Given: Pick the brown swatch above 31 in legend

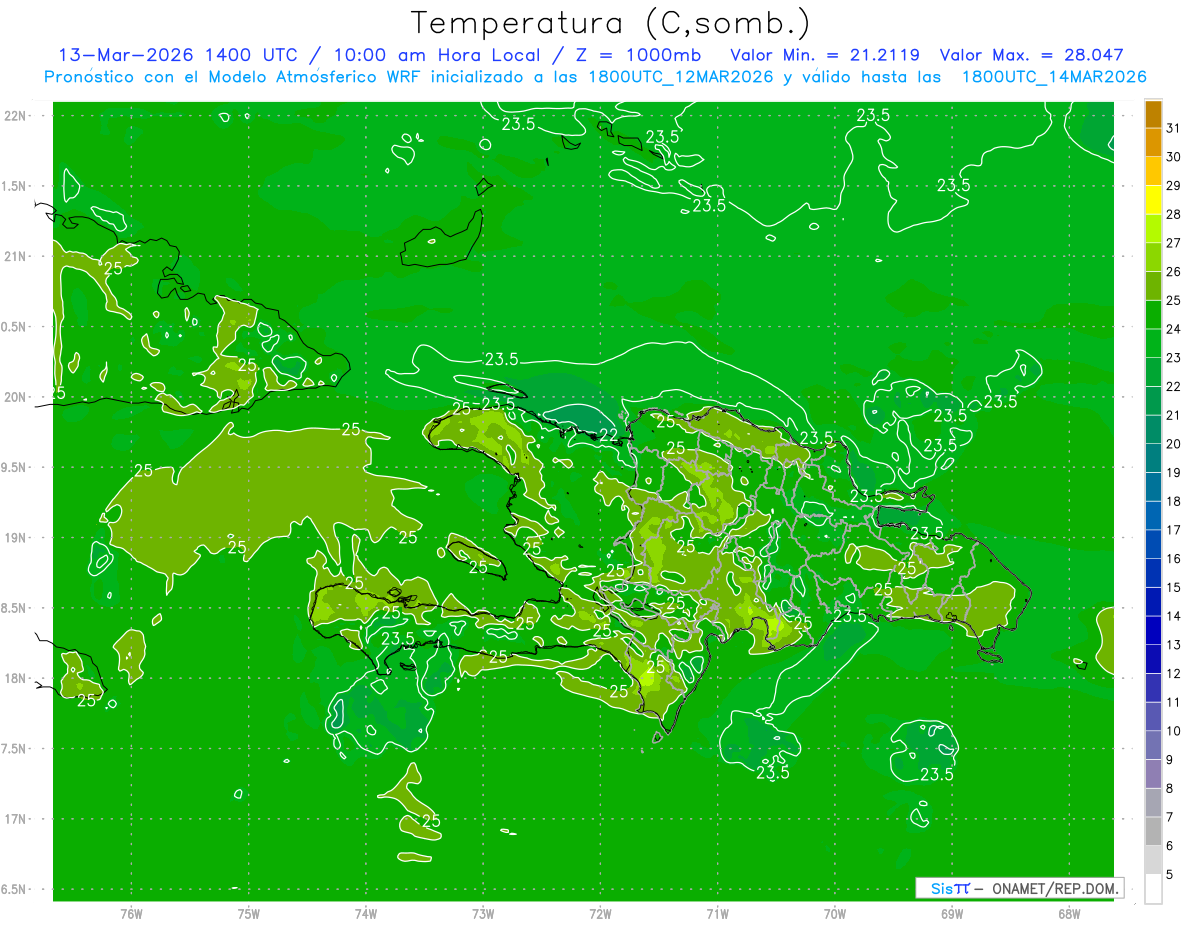Looking at the screenshot, I should pos(1153,114).
